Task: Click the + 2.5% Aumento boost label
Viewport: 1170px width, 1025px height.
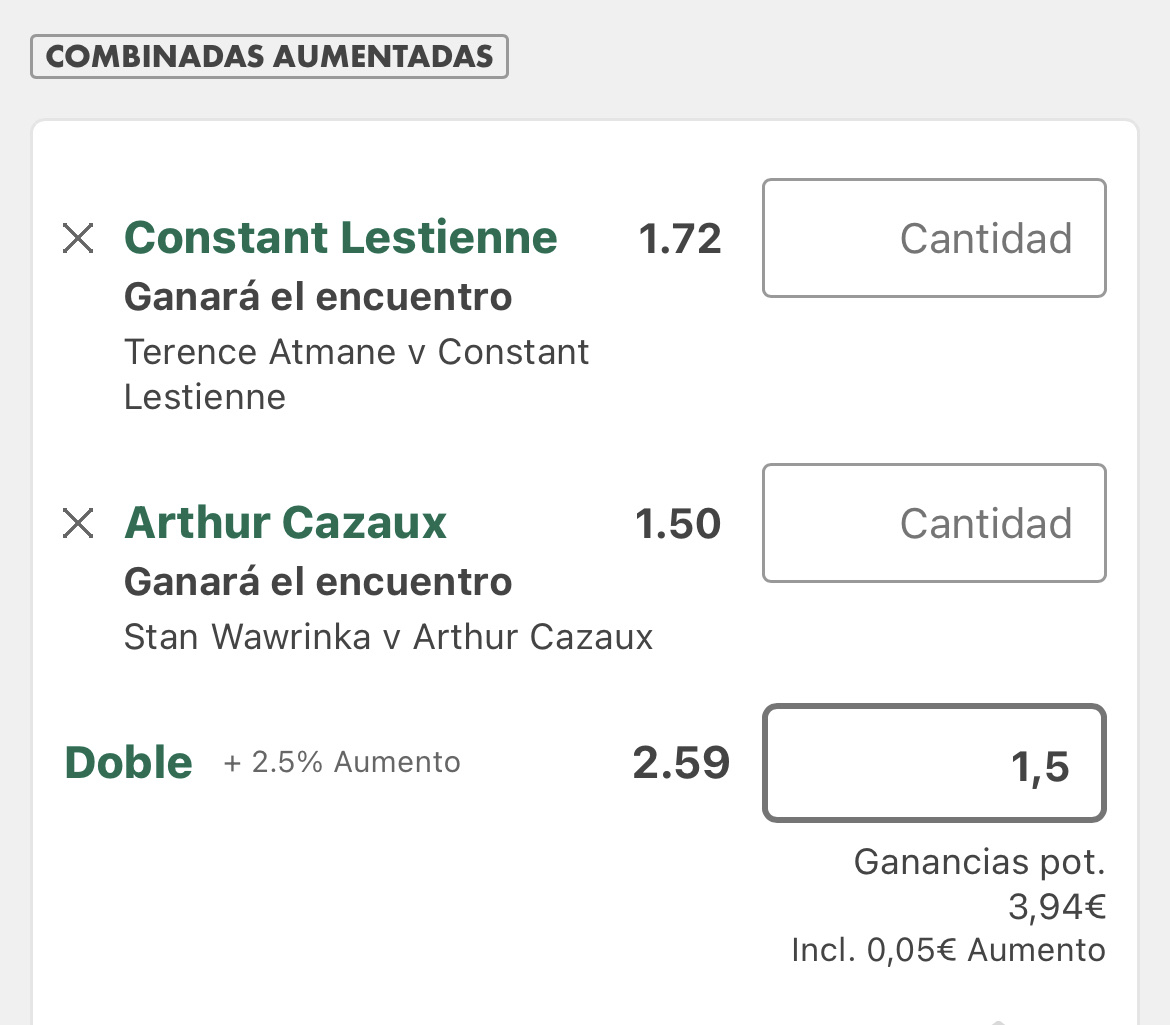Action: coord(342,762)
